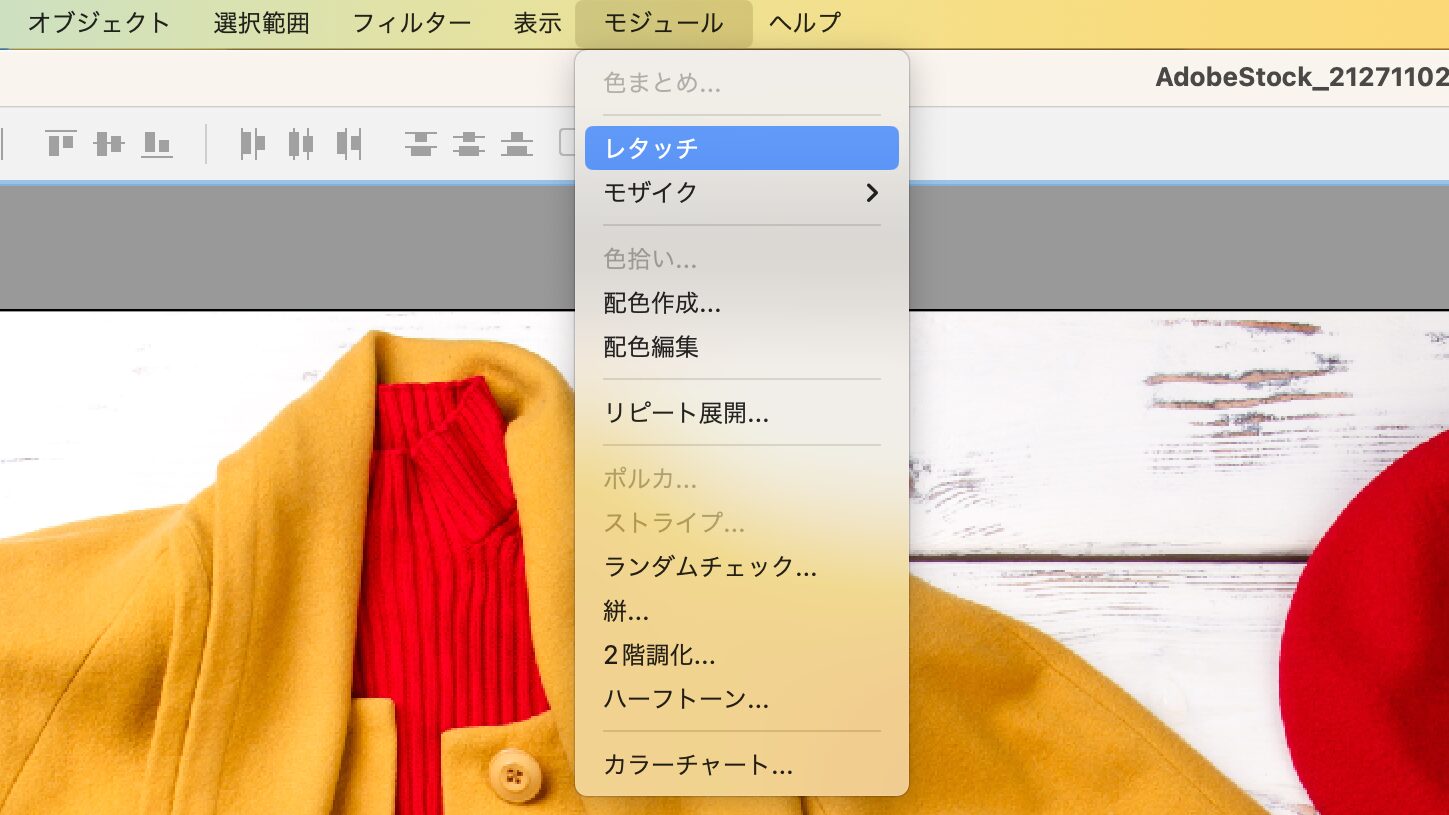1449x815 pixels.
Task: Click the align bottom edges icon
Action: click(156, 144)
